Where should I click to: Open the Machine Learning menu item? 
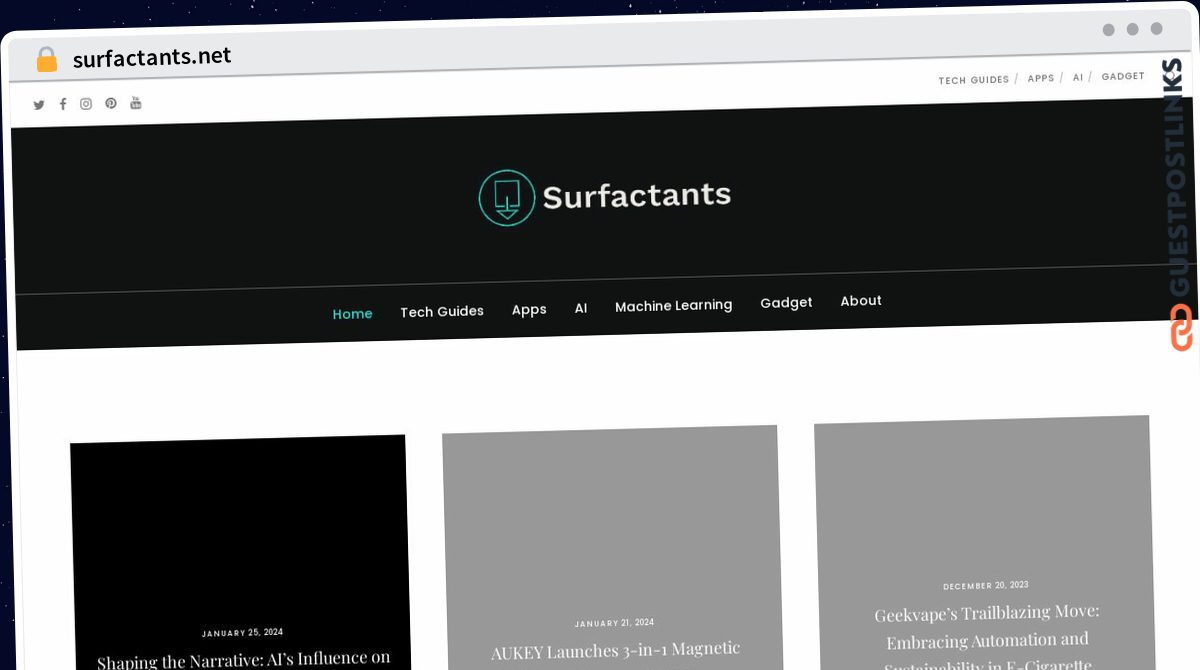coord(673,306)
